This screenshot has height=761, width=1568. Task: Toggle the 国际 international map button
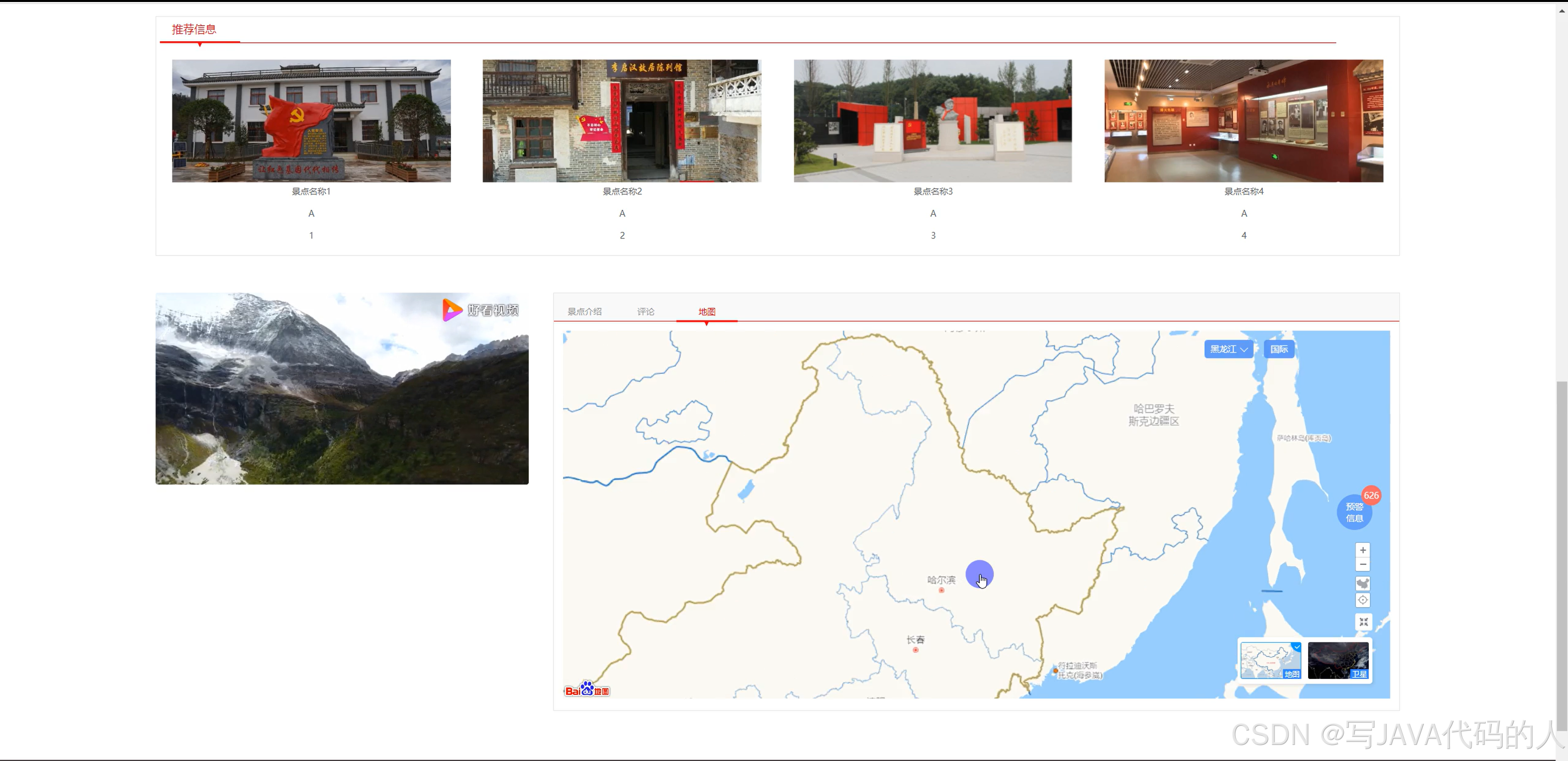[1278, 349]
